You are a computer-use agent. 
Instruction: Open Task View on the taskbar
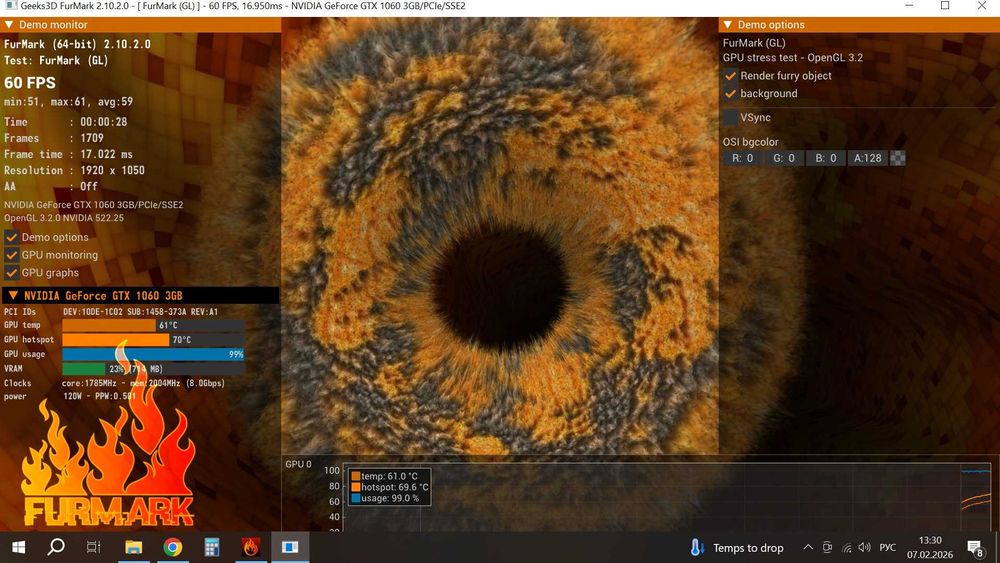[94, 547]
